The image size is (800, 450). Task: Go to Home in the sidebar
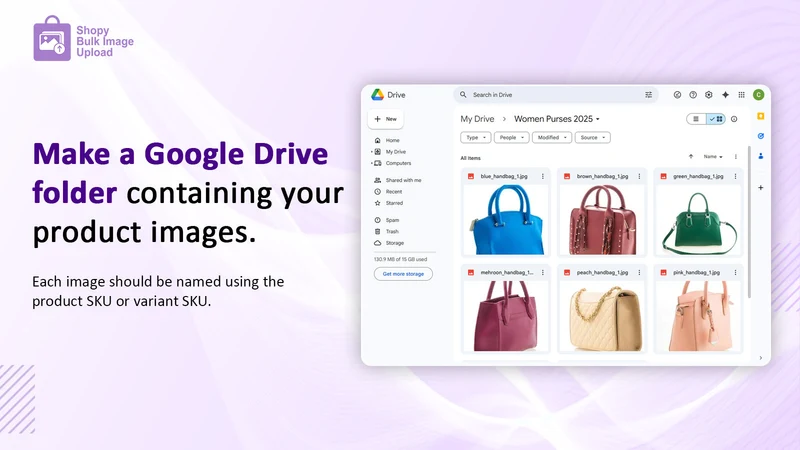pyautogui.click(x=392, y=140)
